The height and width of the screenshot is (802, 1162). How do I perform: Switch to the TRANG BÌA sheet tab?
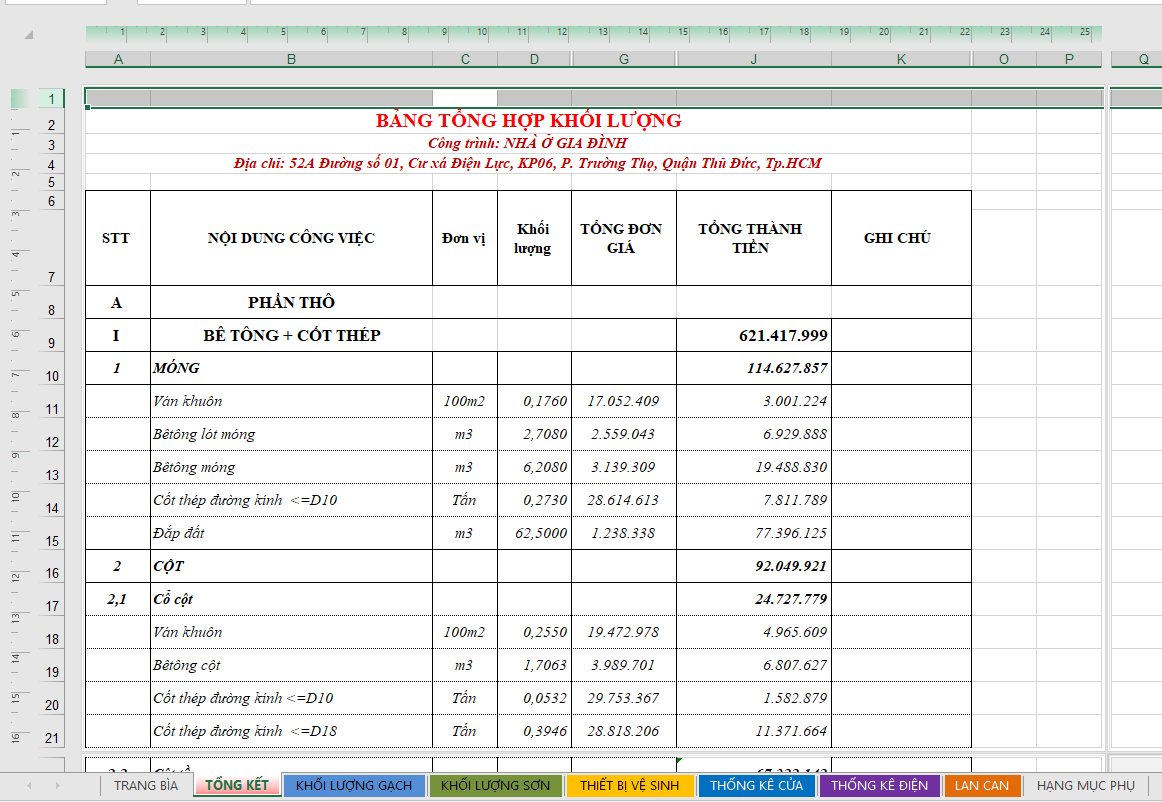(x=146, y=786)
